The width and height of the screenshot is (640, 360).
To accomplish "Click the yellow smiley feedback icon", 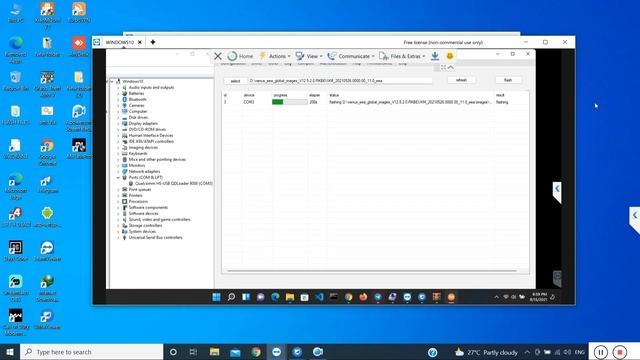I will pos(449,56).
